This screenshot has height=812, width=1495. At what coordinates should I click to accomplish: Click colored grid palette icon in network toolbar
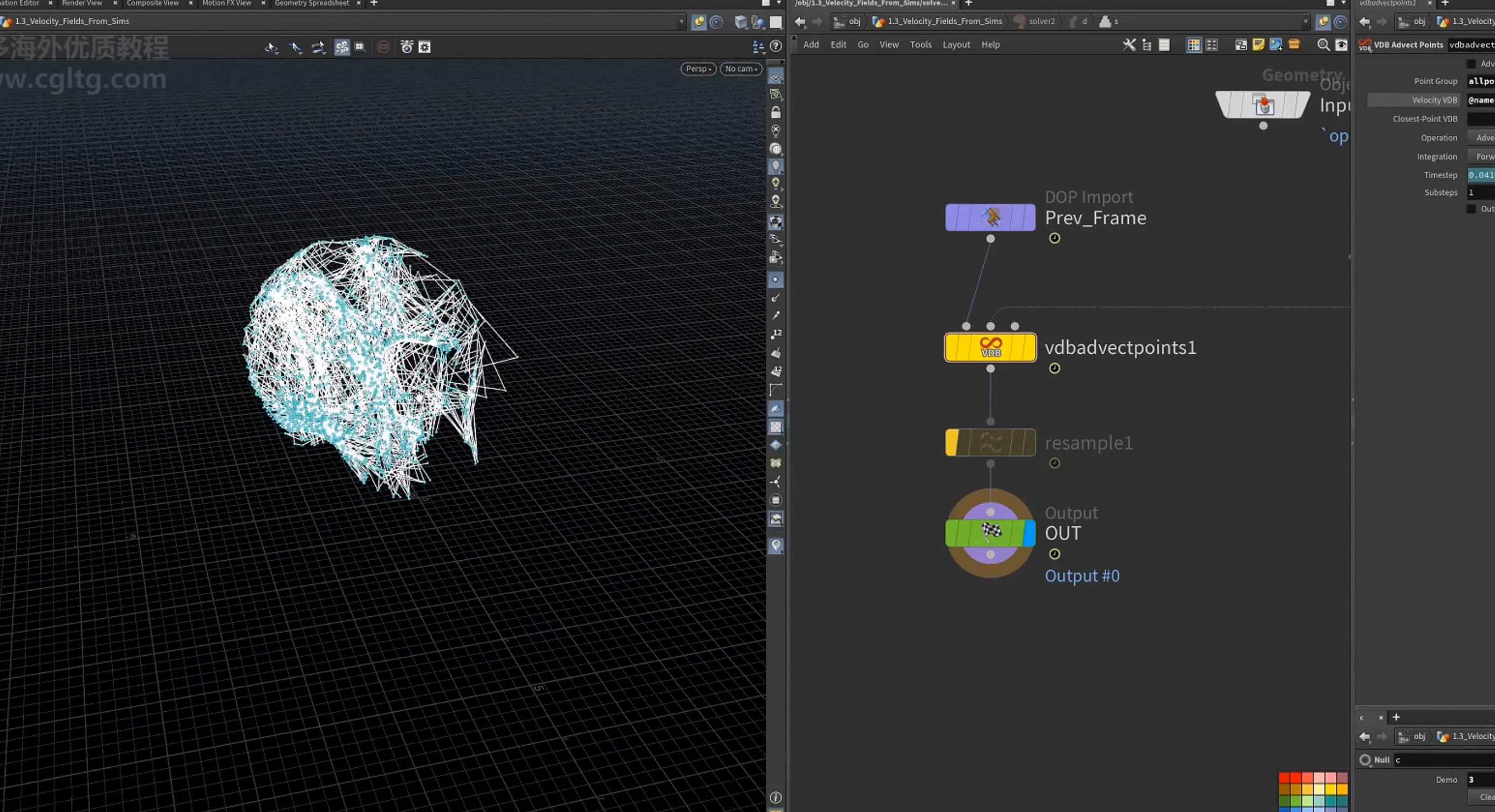click(1194, 45)
